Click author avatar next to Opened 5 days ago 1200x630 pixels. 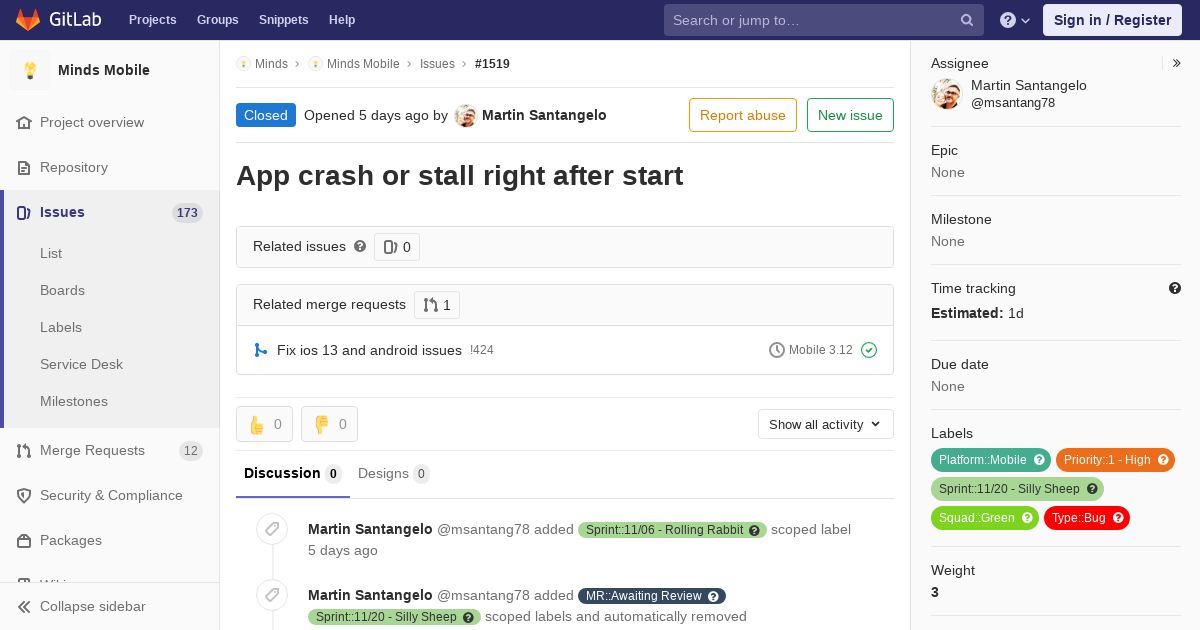point(465,115)
